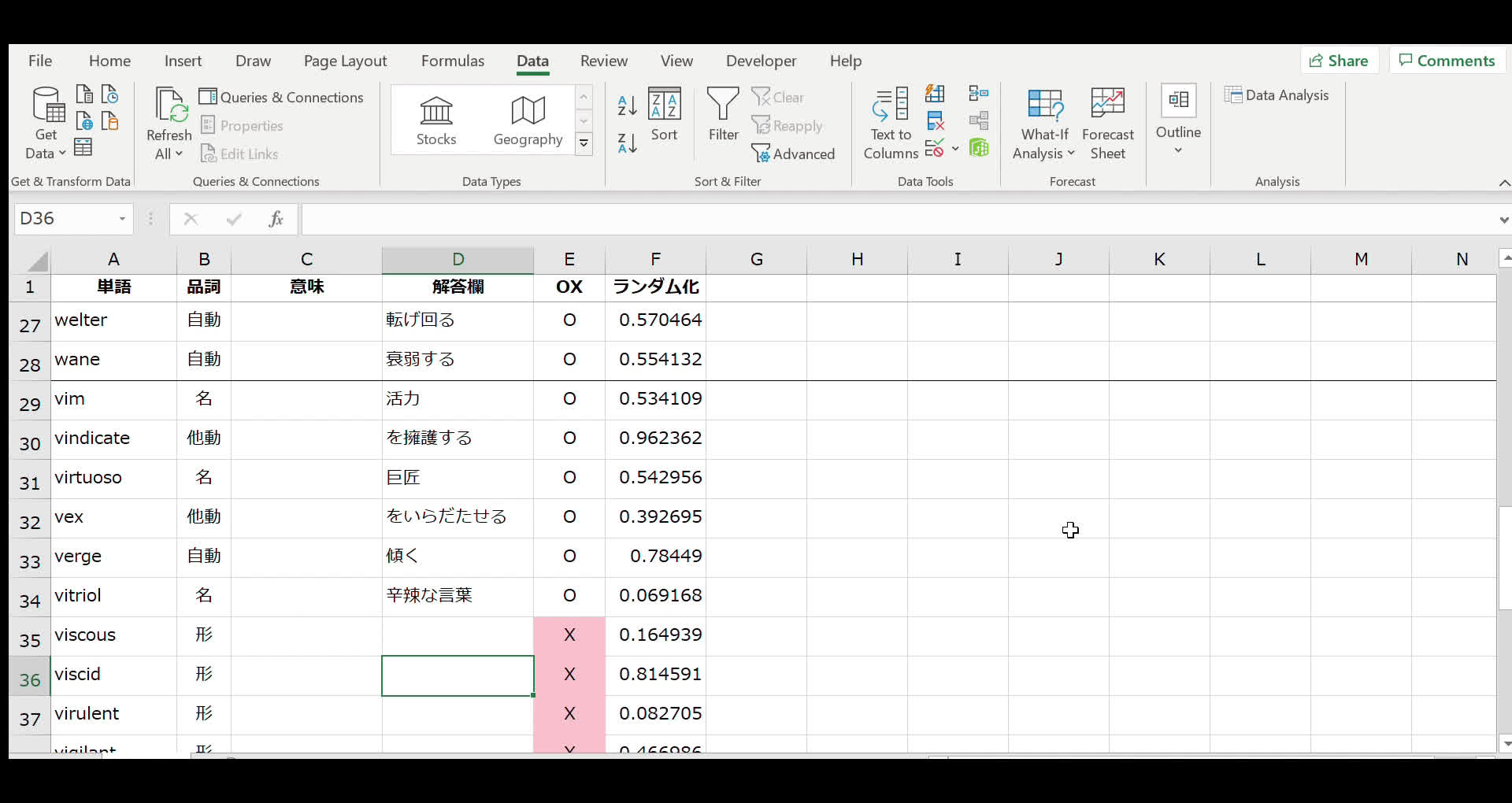Viewport: 1512px width, 803px height.
Task: Switch to the Formulas tab
Action: point(452,61)
